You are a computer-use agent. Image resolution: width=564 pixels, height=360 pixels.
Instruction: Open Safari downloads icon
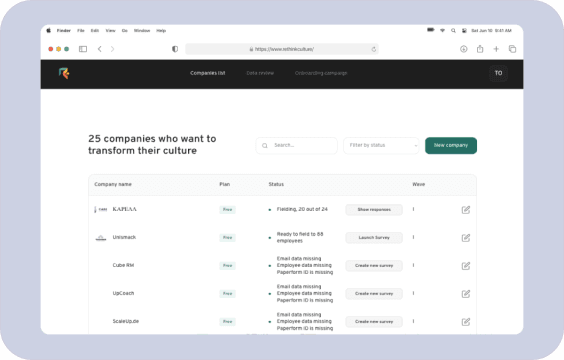tap(464, 49)
